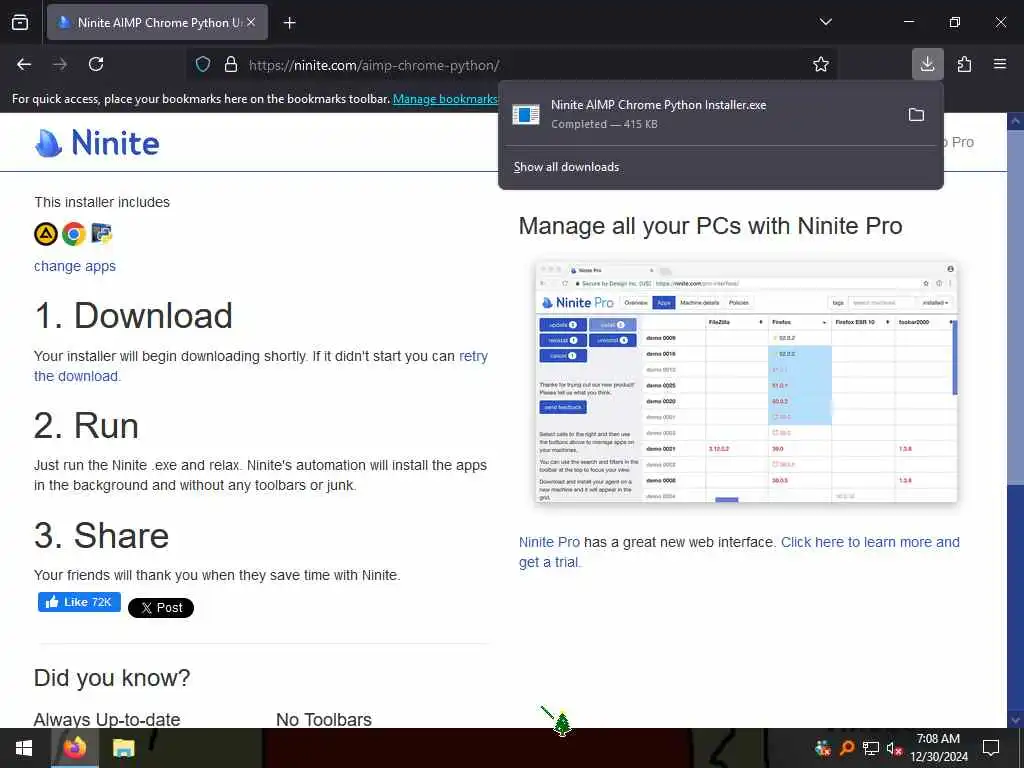Click the search tray icon
Viewport: 1024px width, 768px height.
[847, 748]
